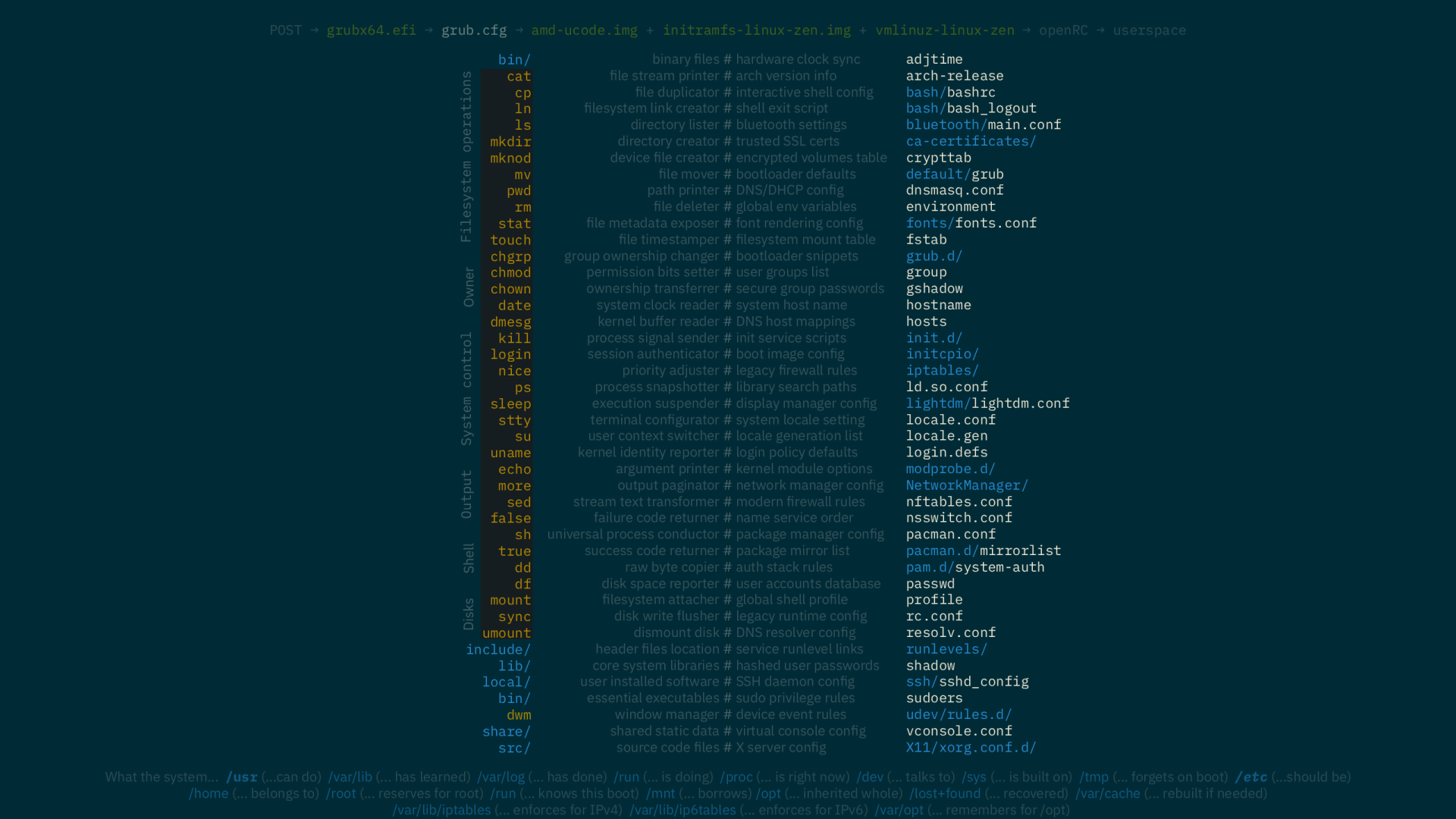Select grub.cfg in the boot chain
Screen dimensions: 1456x819
tap(474, 30)
